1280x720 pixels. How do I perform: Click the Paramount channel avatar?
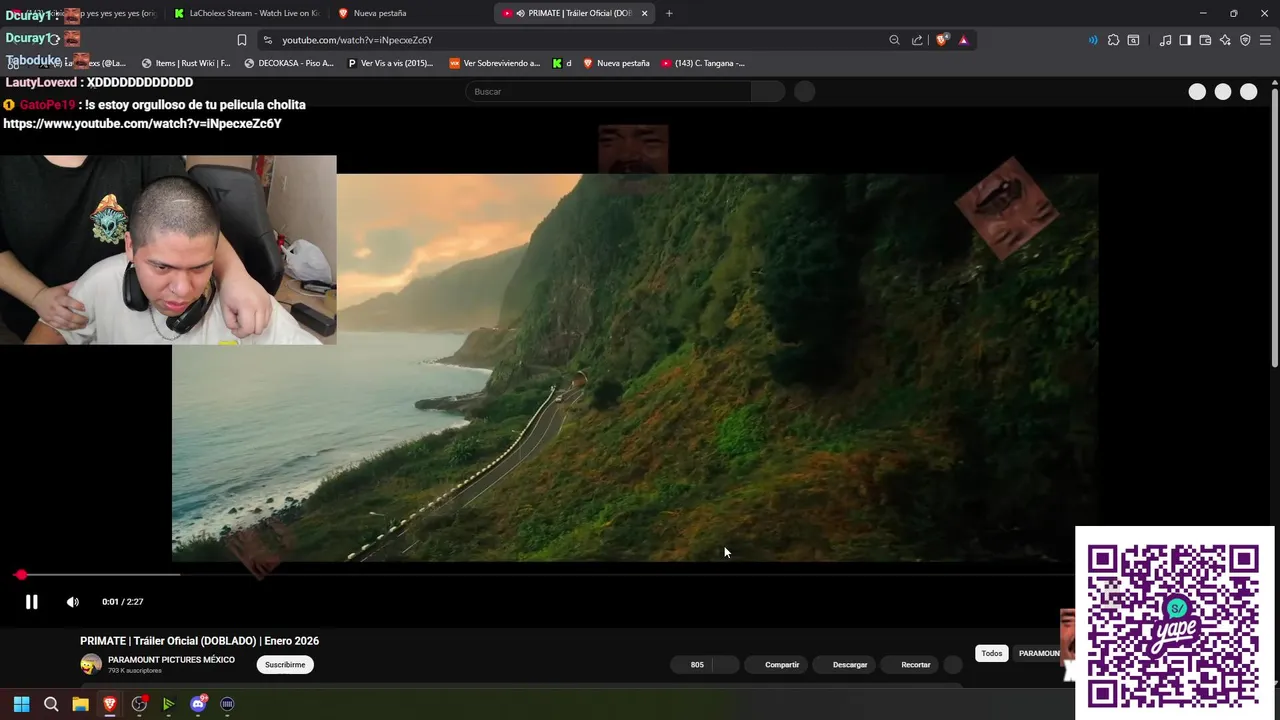(x=91, y=664)
